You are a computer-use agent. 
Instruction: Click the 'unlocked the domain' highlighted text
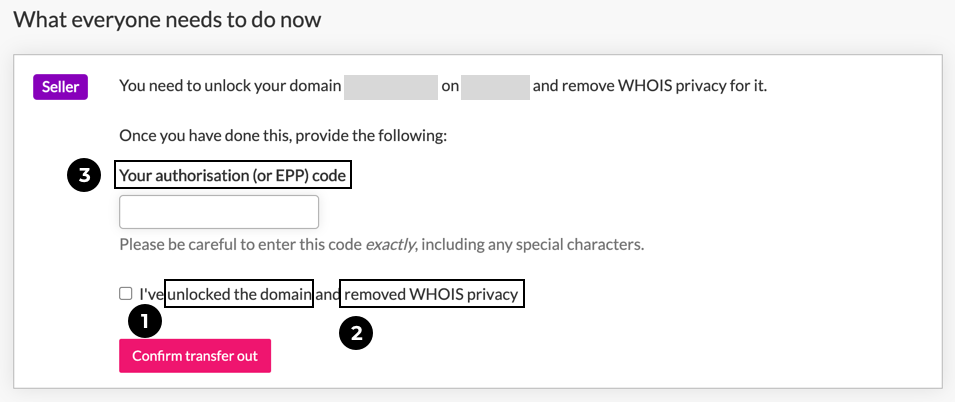[x=239, y=295]
